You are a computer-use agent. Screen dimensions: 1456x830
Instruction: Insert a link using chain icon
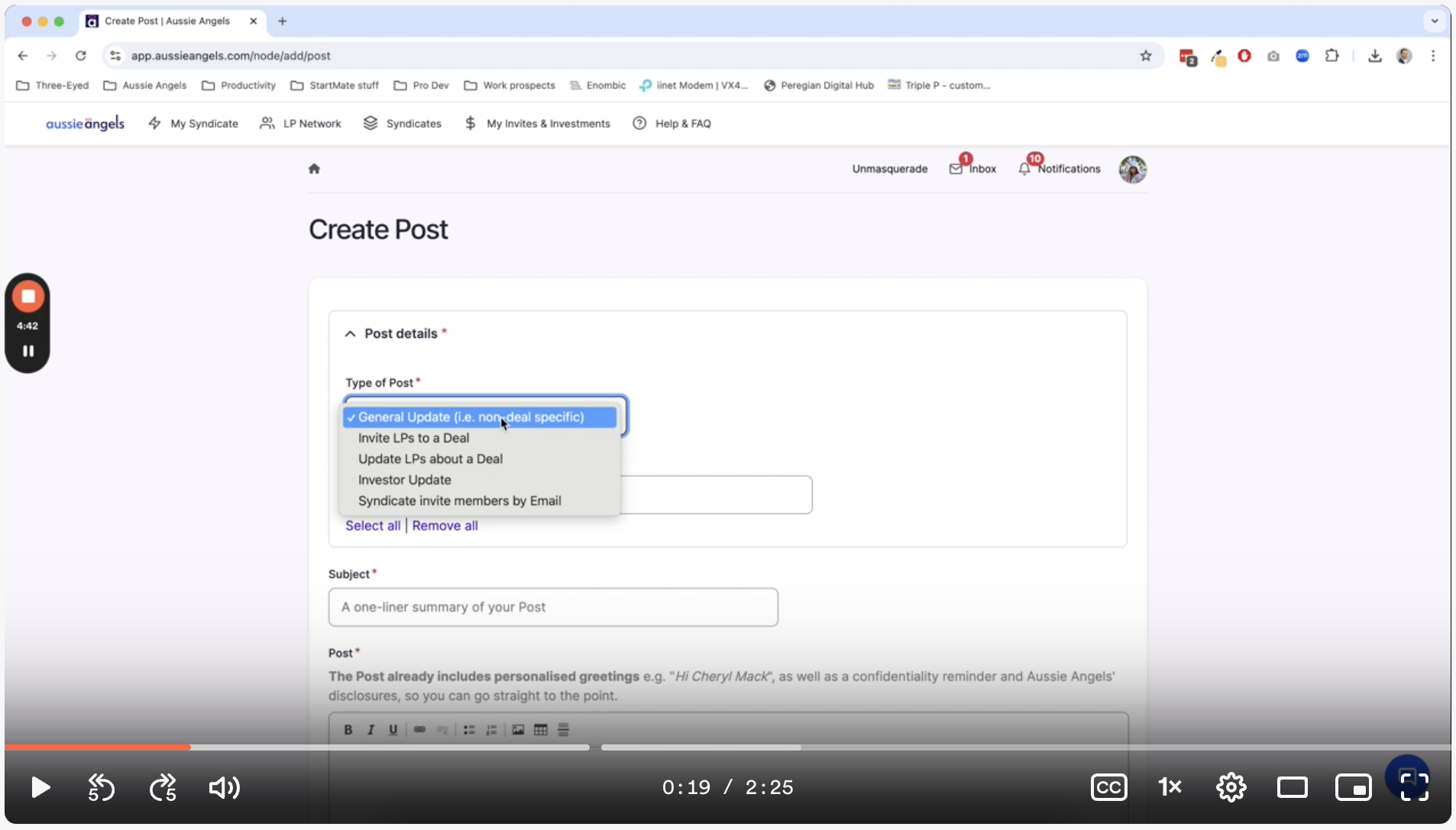point(419,730)
